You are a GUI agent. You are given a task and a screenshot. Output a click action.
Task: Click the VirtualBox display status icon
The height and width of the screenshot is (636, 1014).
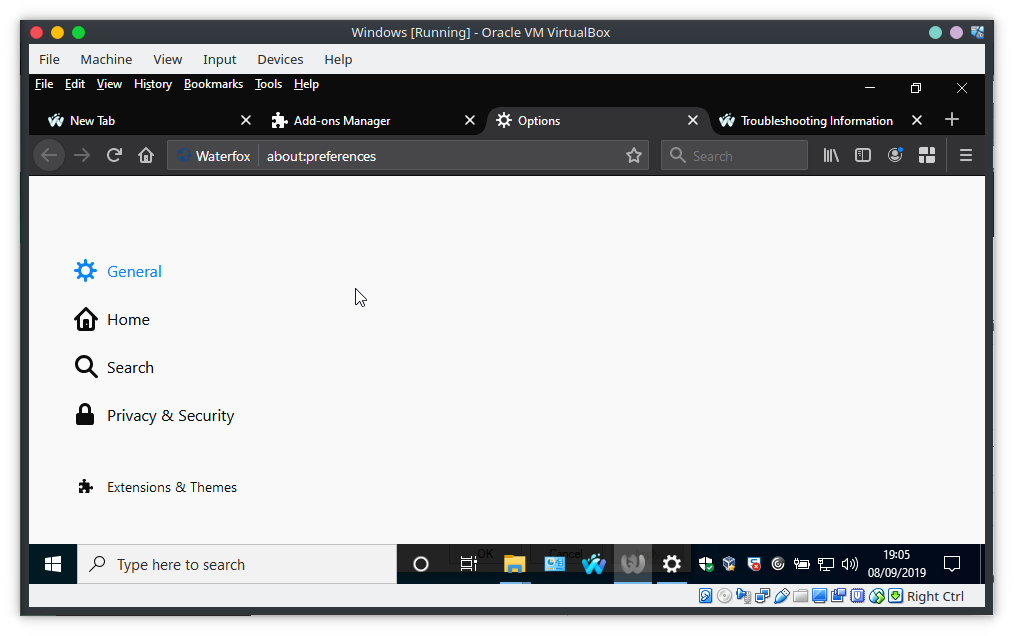pos(819,596)
